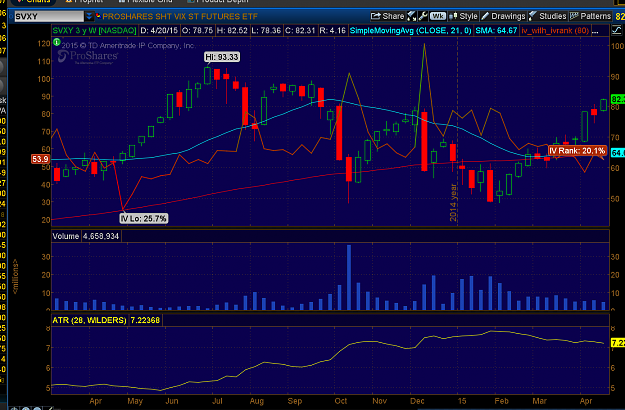Click the SMA: 64.67 value
This screenshot has width=625, height=410.
point(496,31)
